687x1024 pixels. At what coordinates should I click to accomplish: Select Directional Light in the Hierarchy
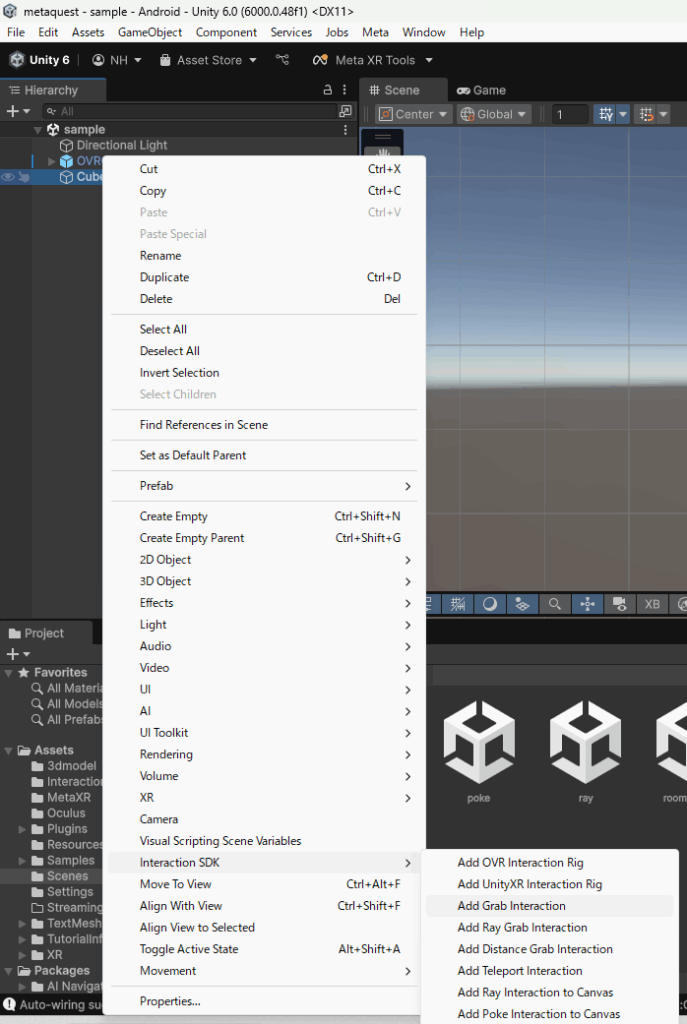pyautogui.click(x=121, y=145)
